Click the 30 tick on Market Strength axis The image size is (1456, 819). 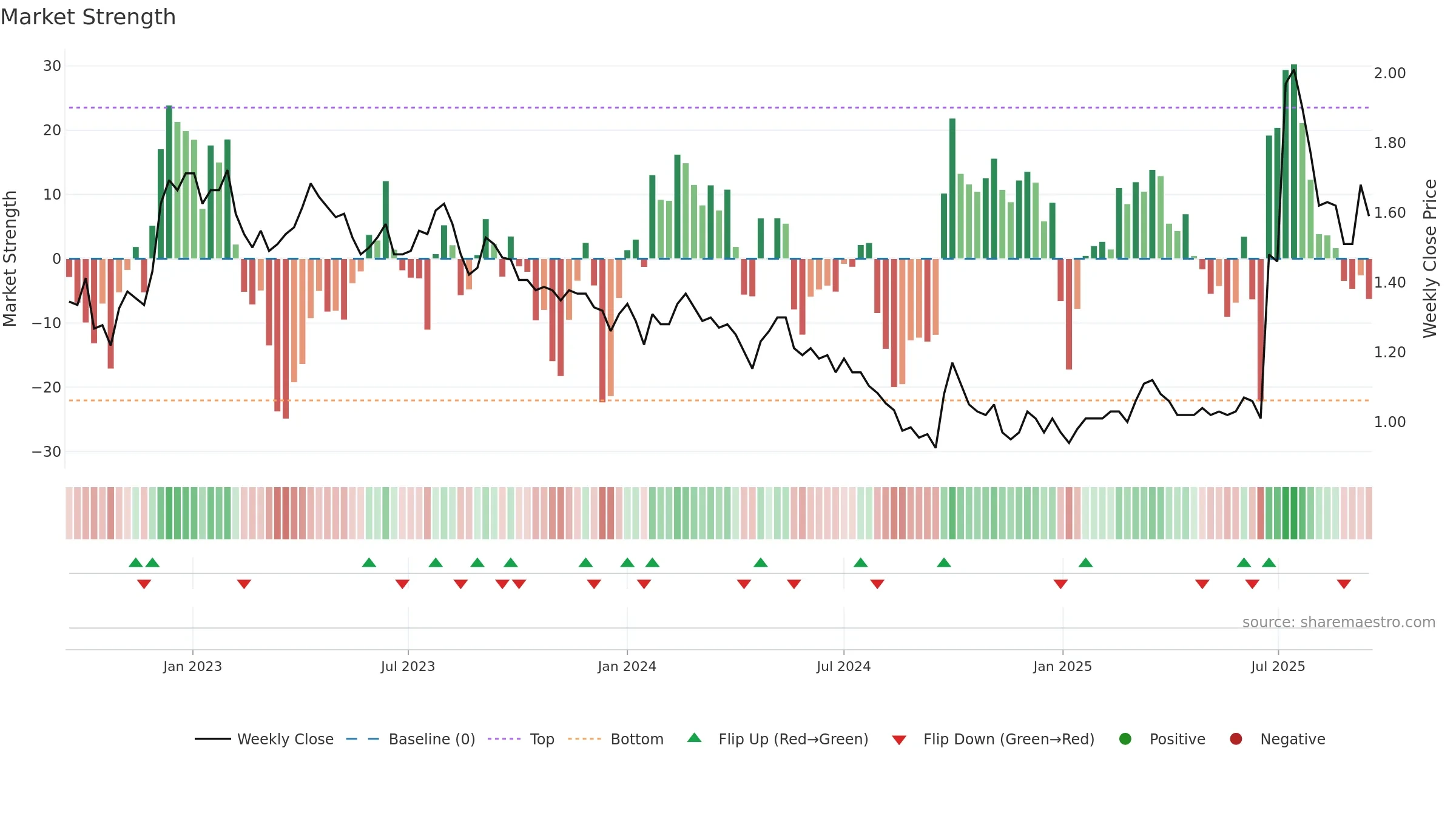52,66
